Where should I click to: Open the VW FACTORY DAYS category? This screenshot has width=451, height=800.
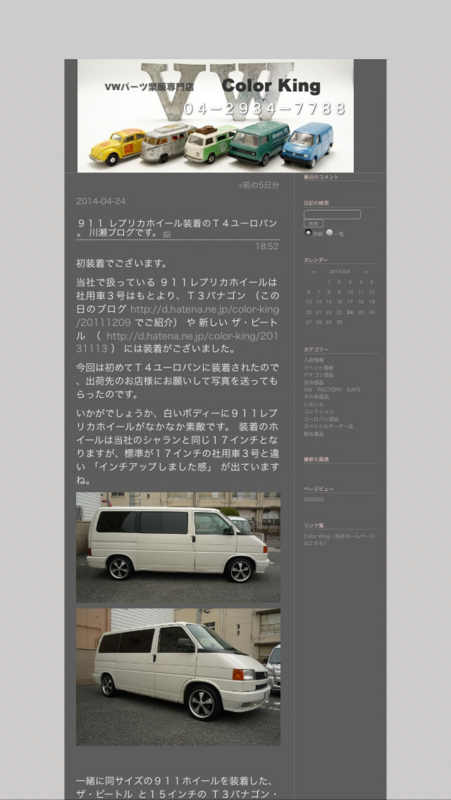[x=332, y=390]
